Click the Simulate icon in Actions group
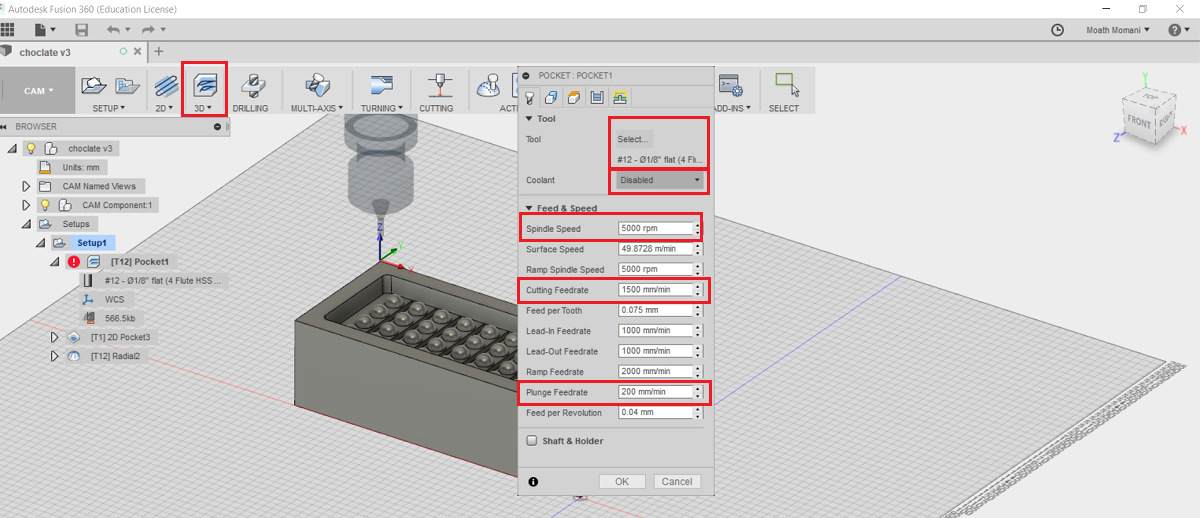 [489, 86]
